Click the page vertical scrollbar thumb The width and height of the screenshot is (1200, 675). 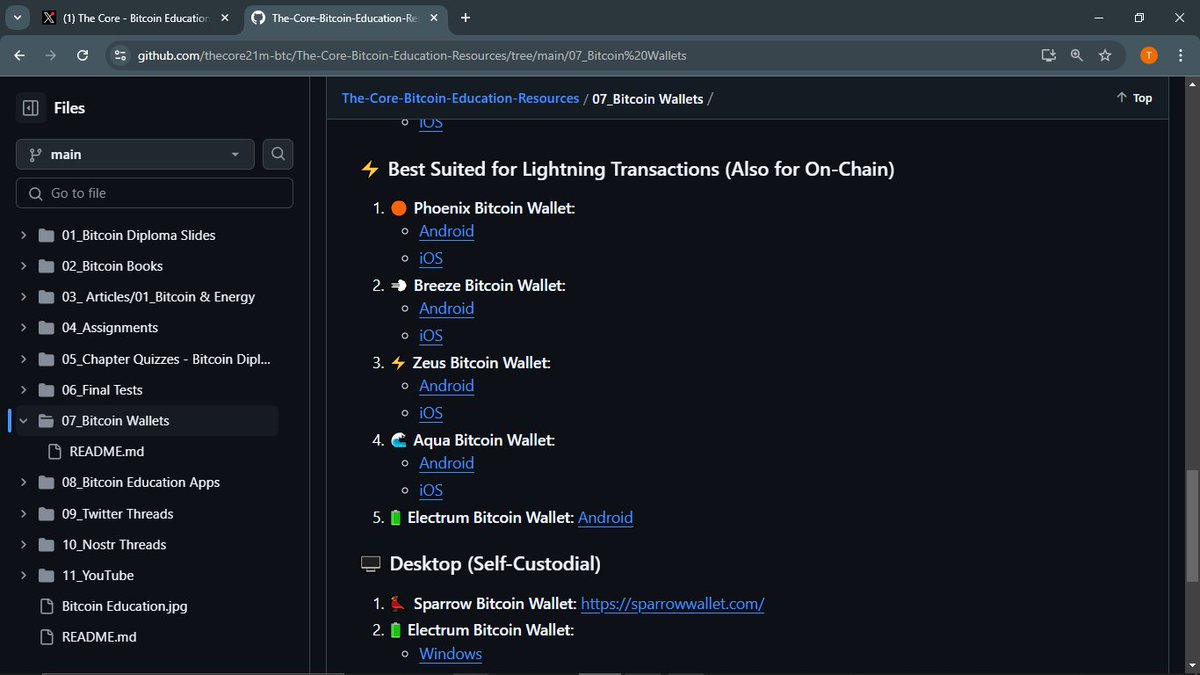1191,525
